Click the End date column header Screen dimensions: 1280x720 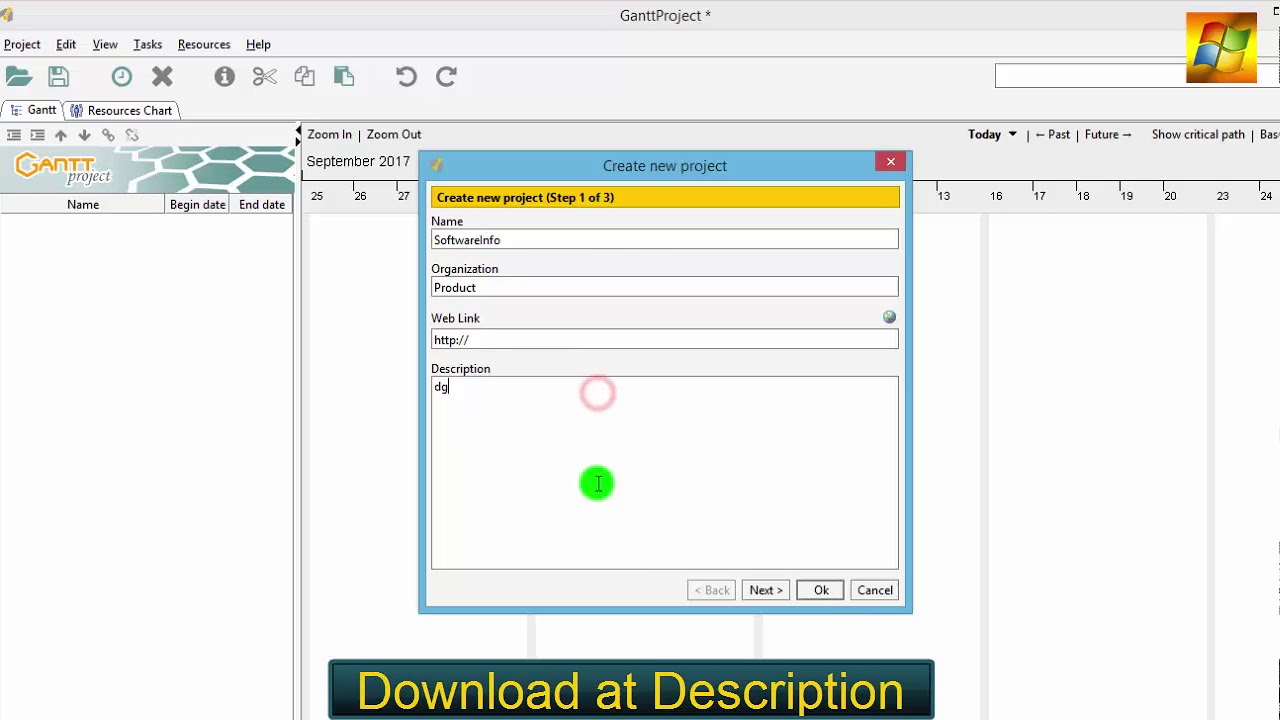262,204
